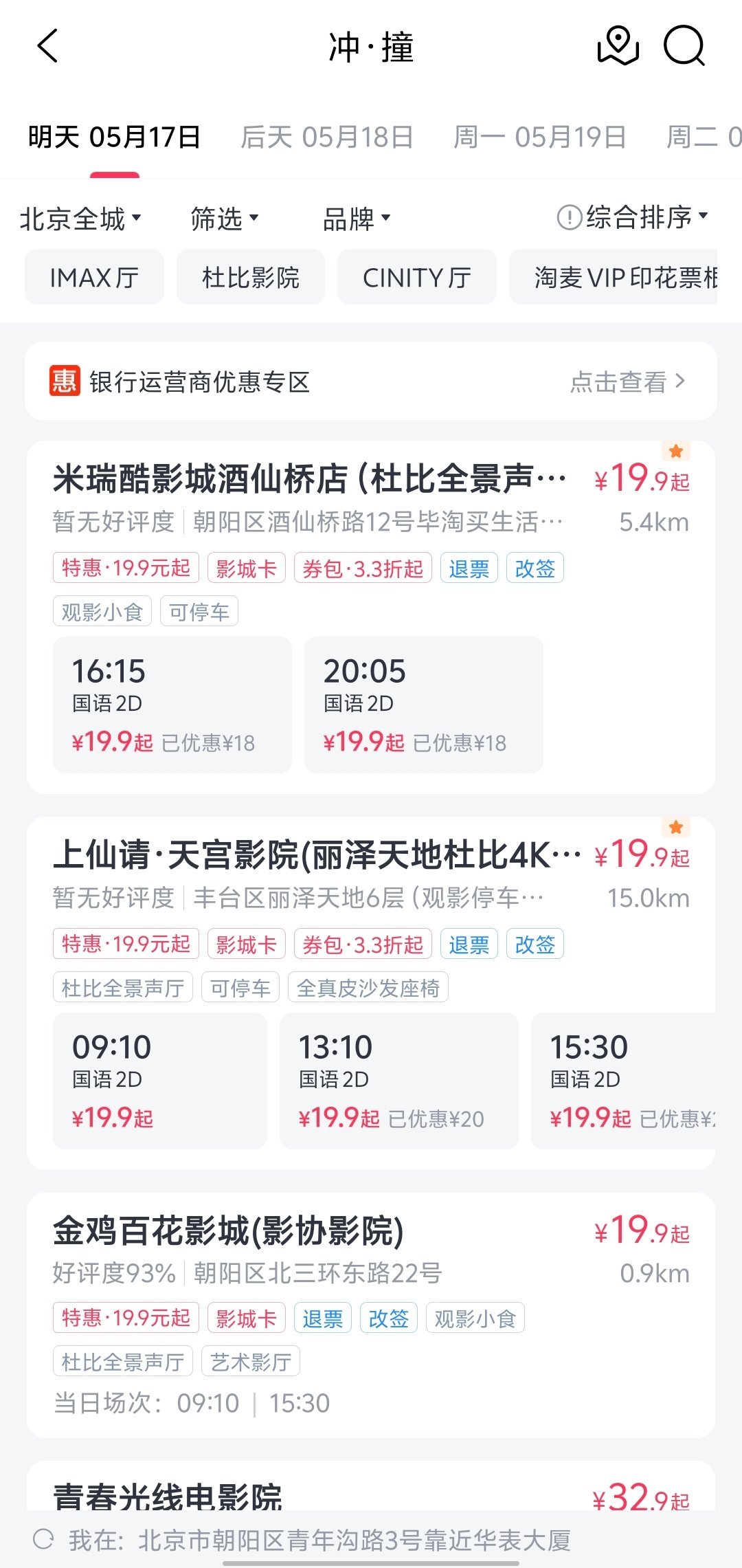
Task: Tap star badge on 米瑞酷影城 card
Action: [676, 451]
